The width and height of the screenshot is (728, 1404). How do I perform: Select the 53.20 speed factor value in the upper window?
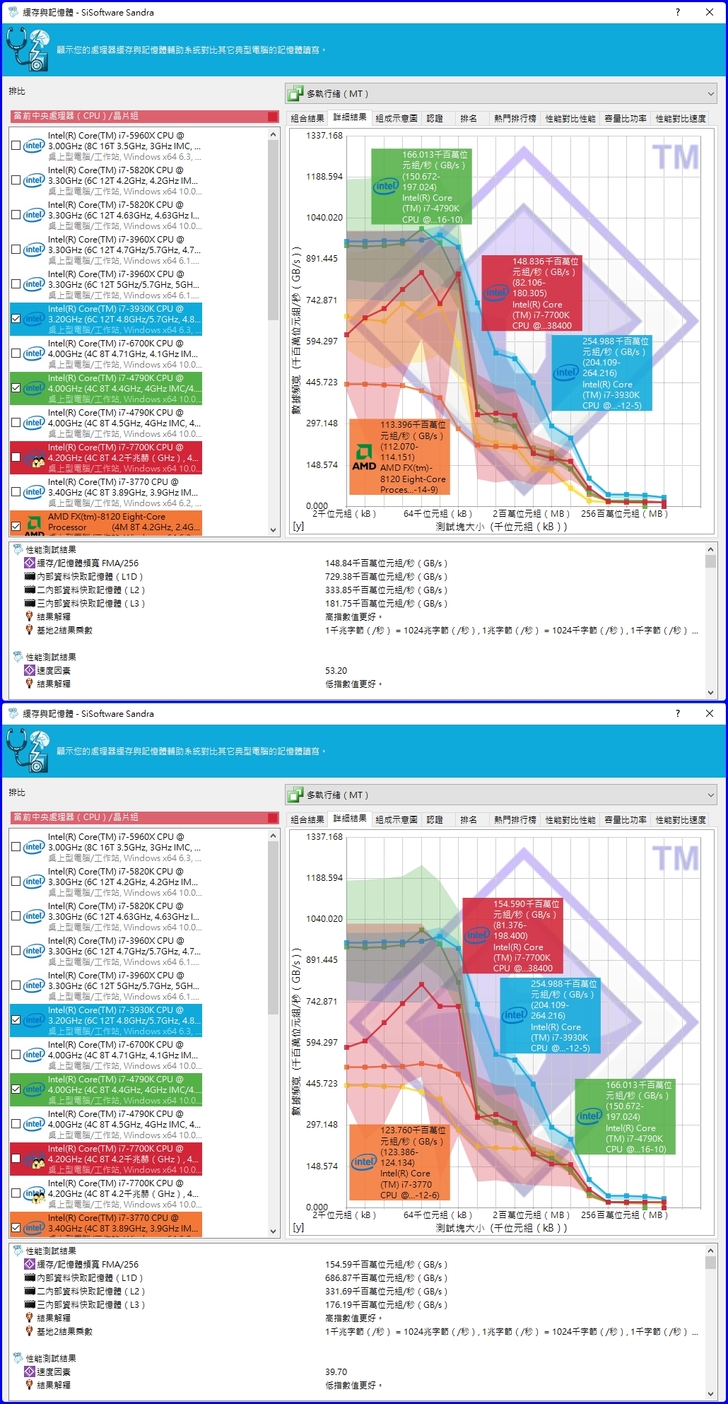click(335, 670)
